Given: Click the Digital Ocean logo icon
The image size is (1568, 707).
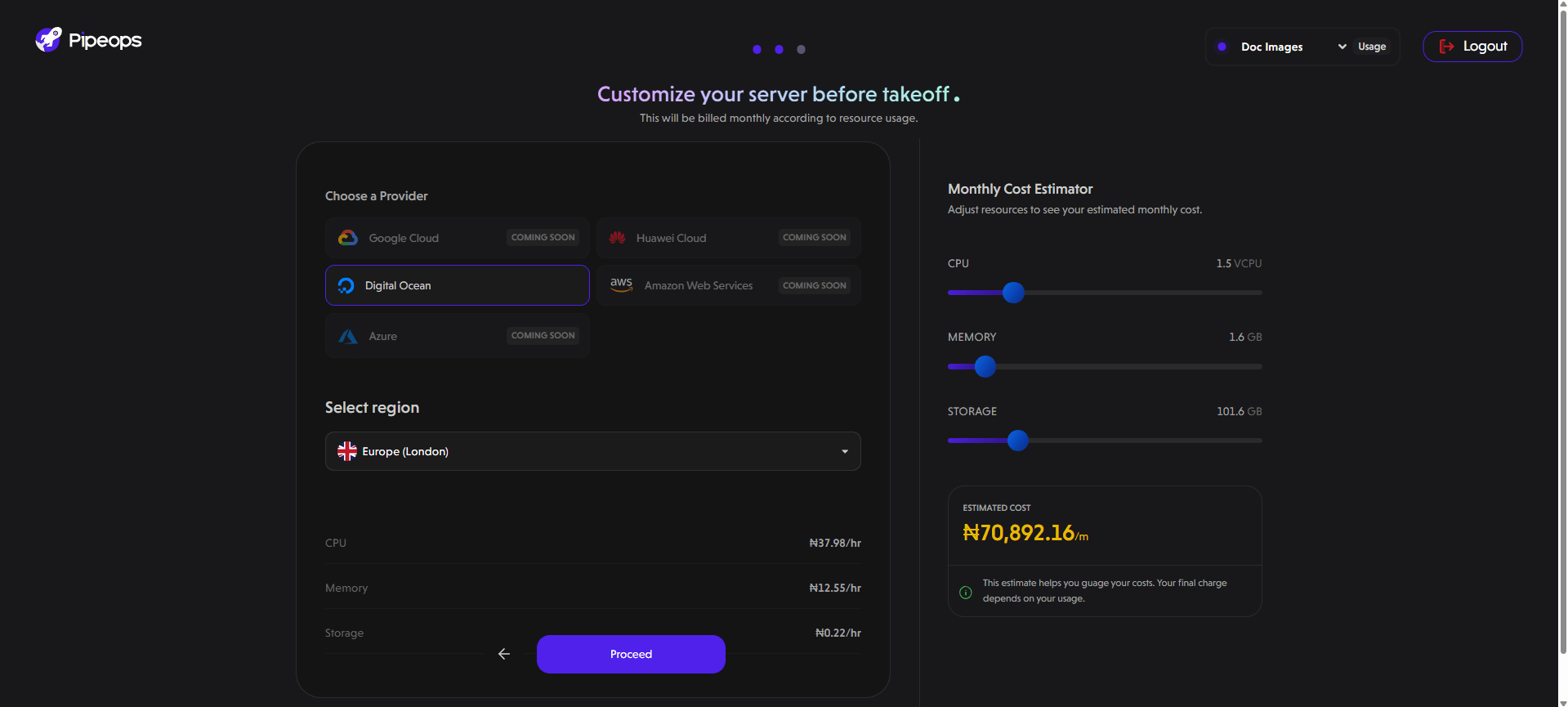Looking at the screenshot, I should [346, 285].
